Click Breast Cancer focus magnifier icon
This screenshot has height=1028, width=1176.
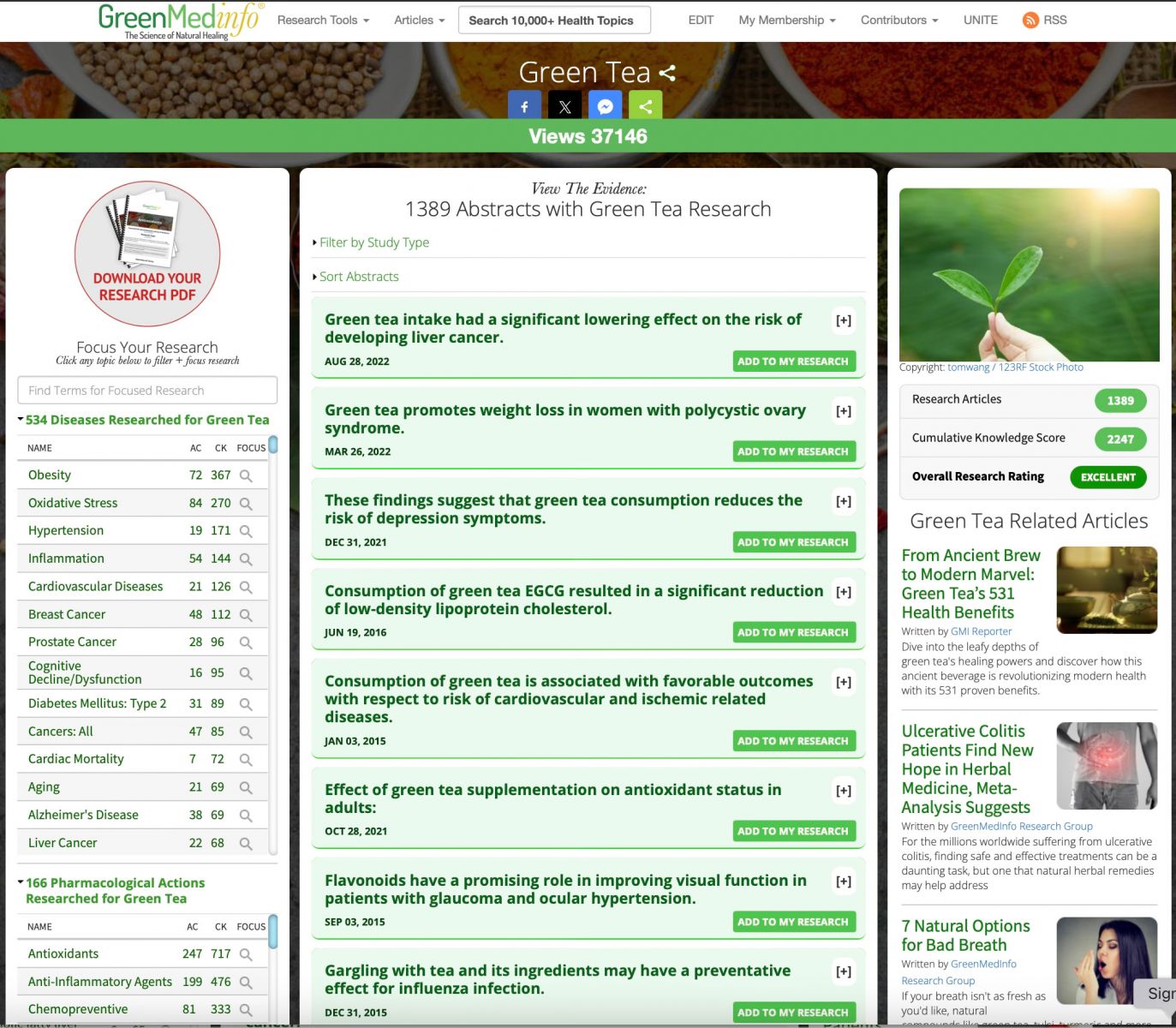246,615
